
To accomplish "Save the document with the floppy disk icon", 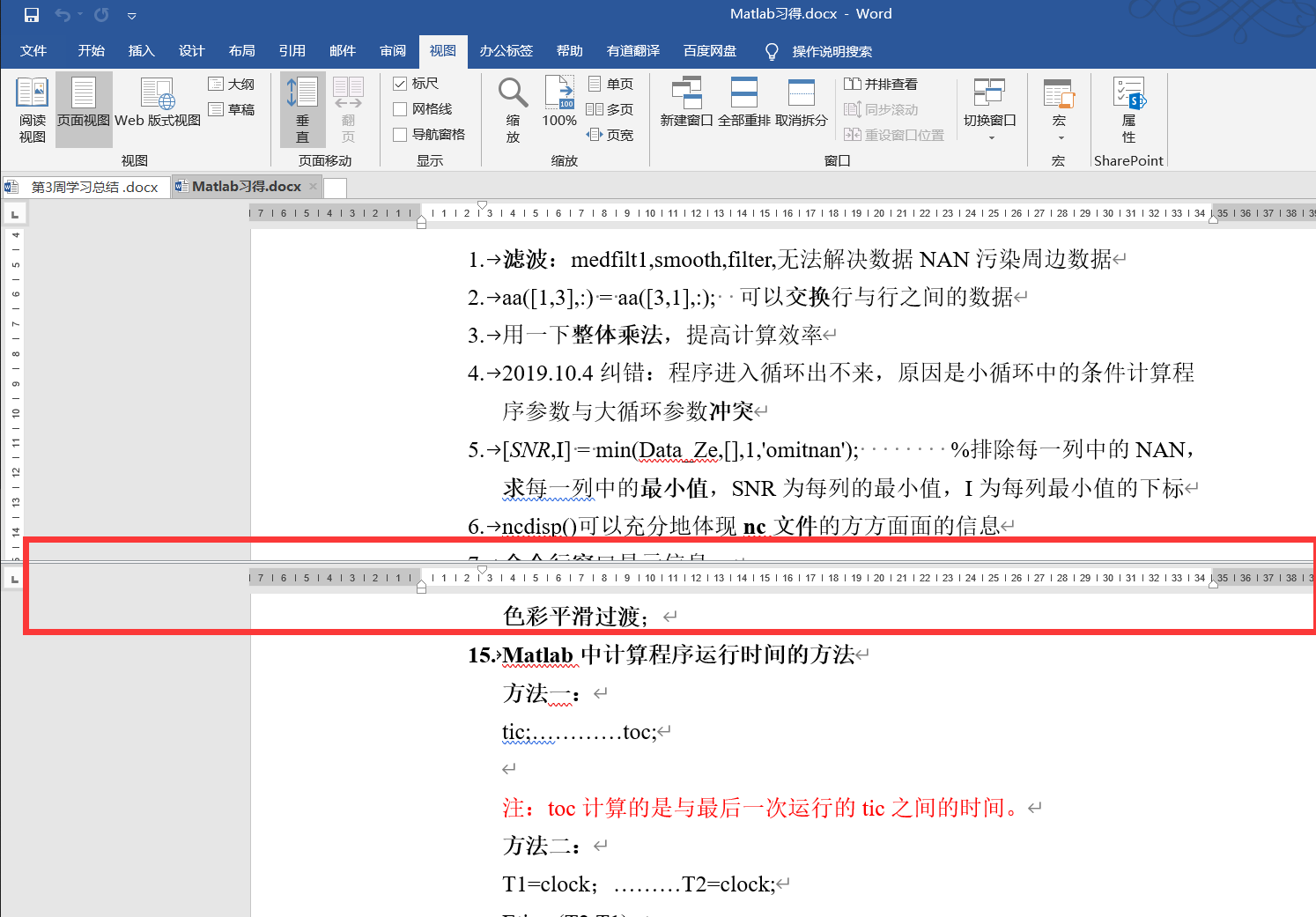I will 32,15.
